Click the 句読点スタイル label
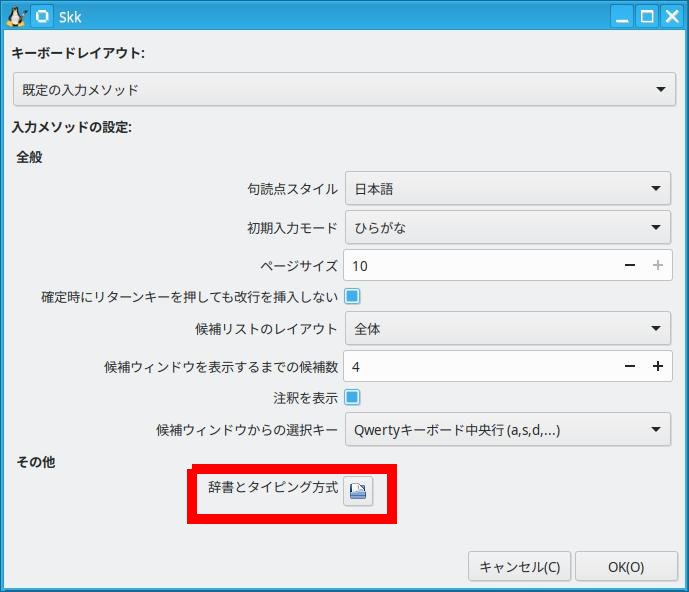The image size is (689, 592). coord(292,189)
